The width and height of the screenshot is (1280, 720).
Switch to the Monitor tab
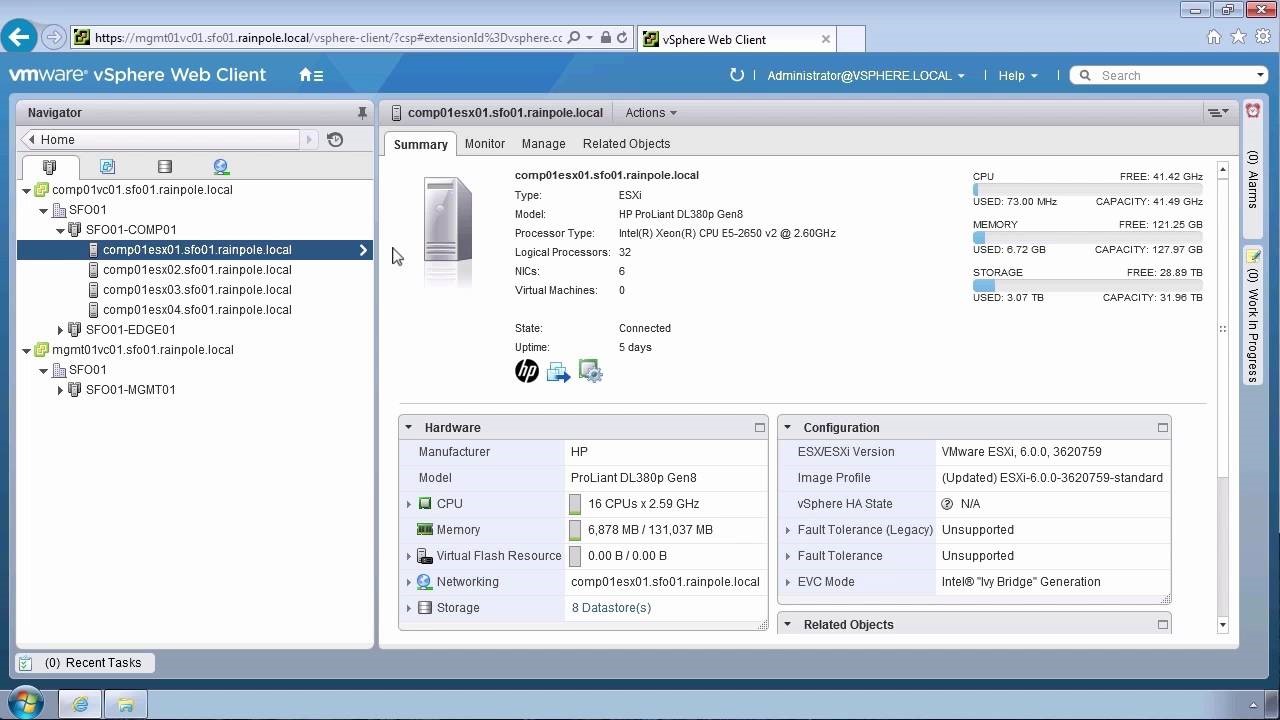click(484, 144)
